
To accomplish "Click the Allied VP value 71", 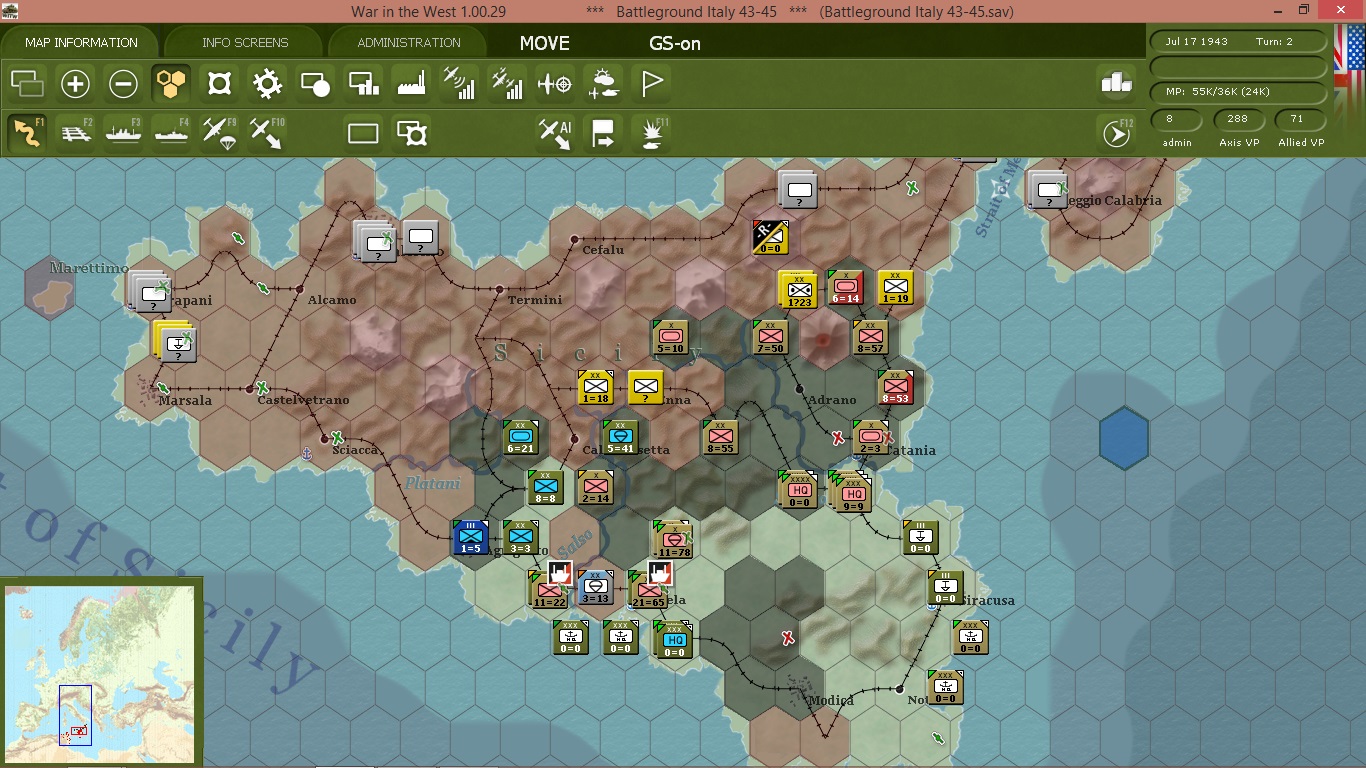I will pos(1300,120).
